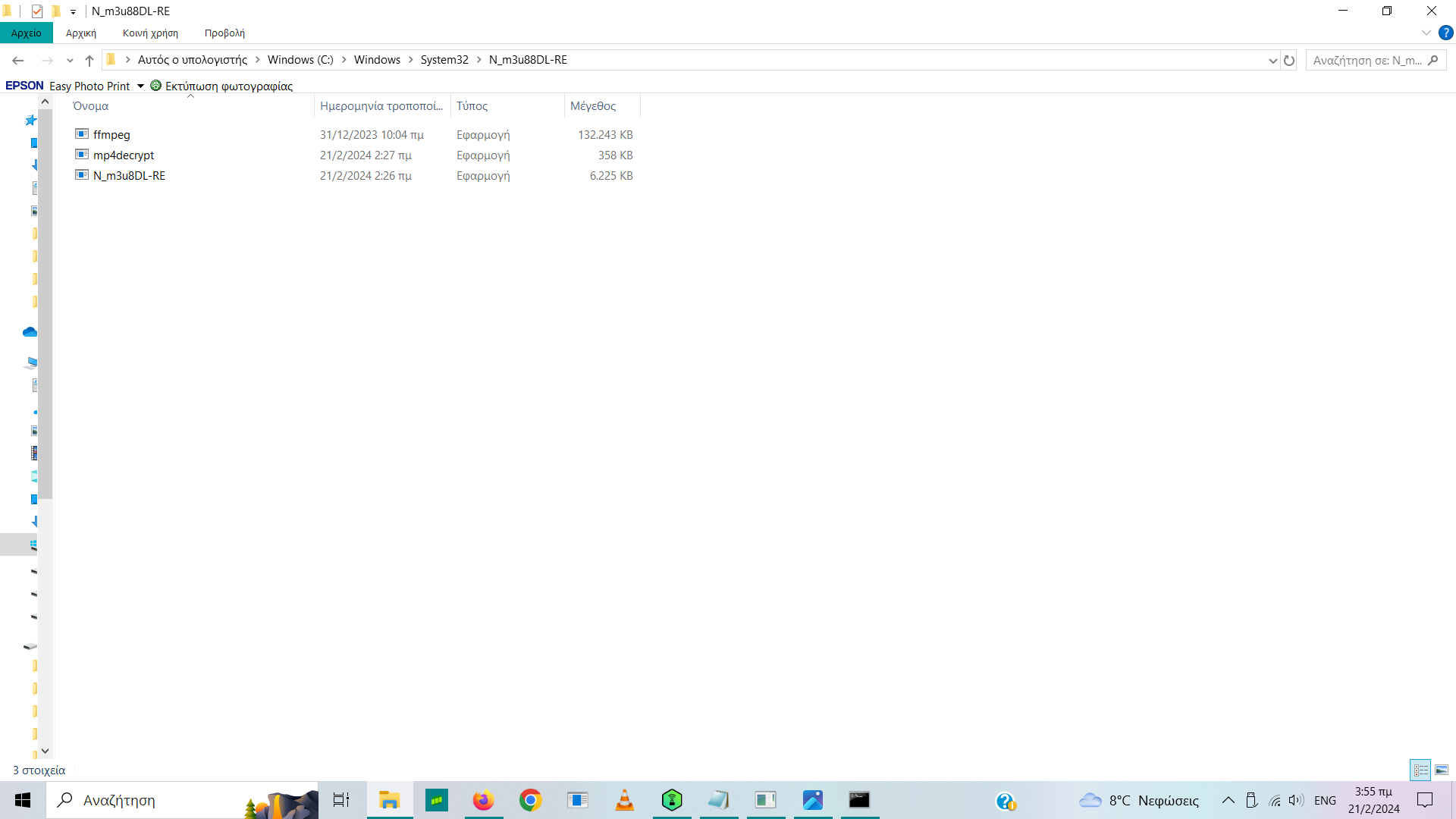The image size is (1456, 819).
Task: Expand the EPSON Easy Photo Print dropdown
Action: pyautogui.click(x=140, y=86)
